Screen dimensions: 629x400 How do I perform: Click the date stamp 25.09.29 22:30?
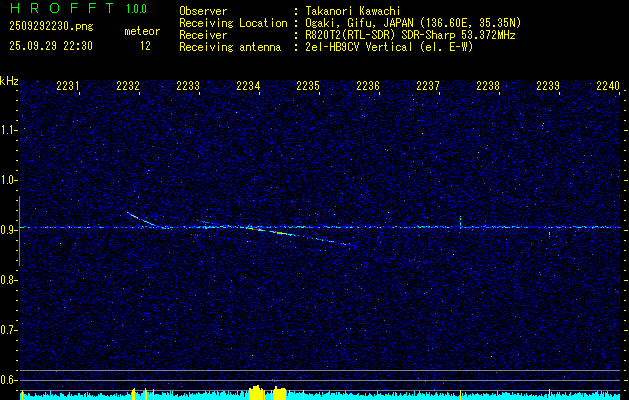click(x=50, y=46)
